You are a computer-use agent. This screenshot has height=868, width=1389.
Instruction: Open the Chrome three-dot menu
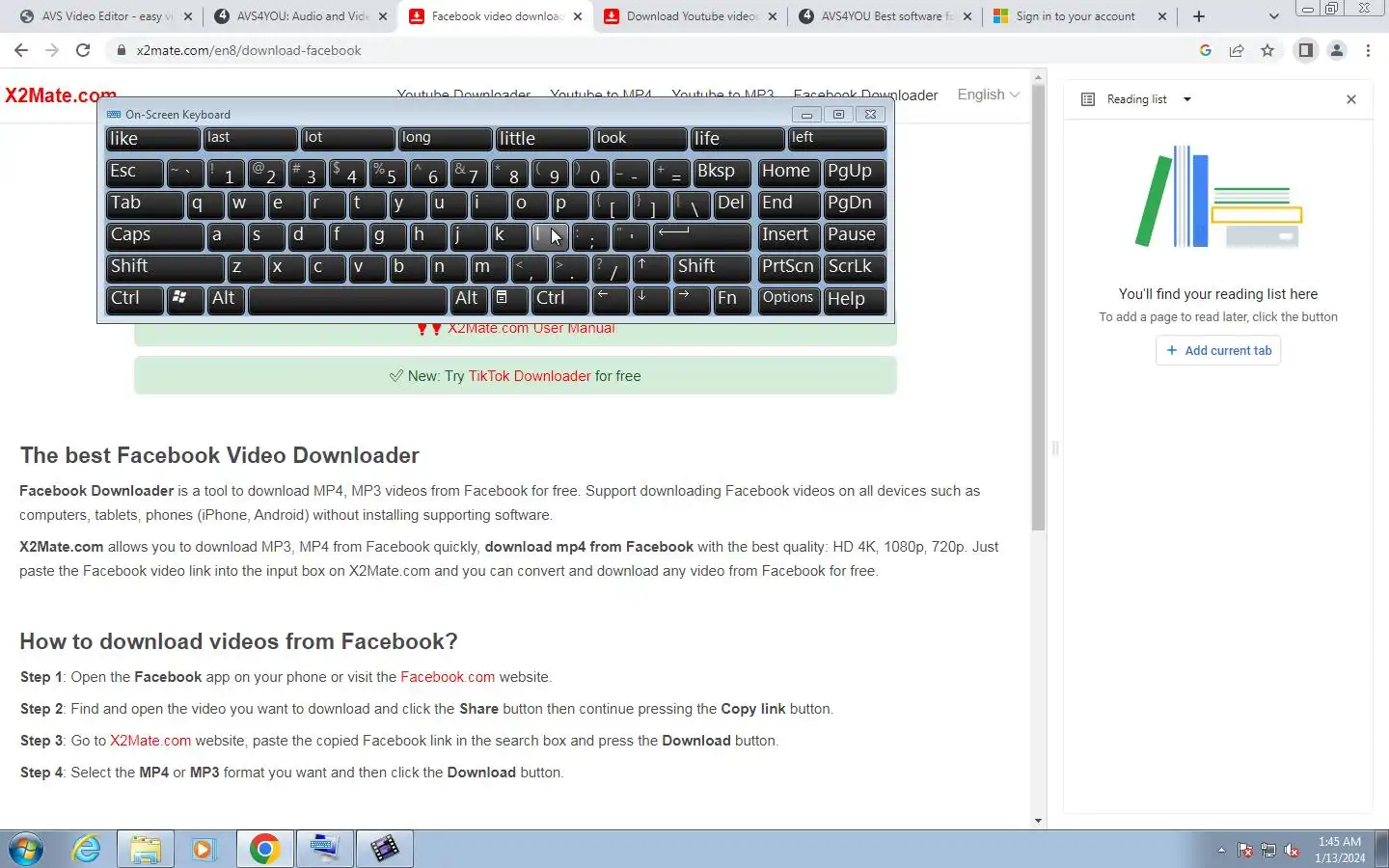[x=1368, y=50]
